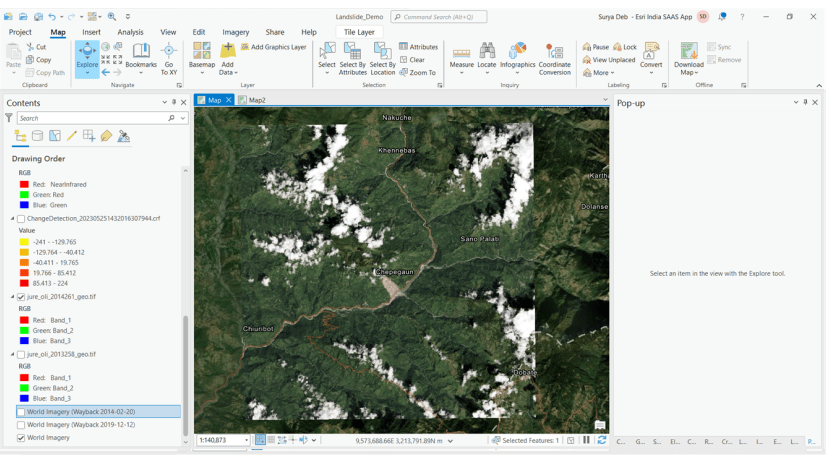
Task: Click the Measure tool
Action: 461,56
